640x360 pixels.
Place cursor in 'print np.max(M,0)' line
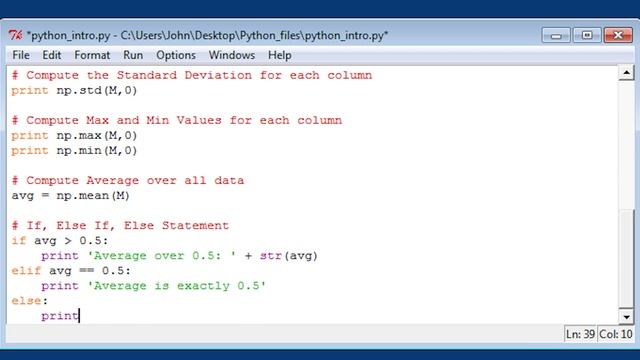(x=74, y=136)
